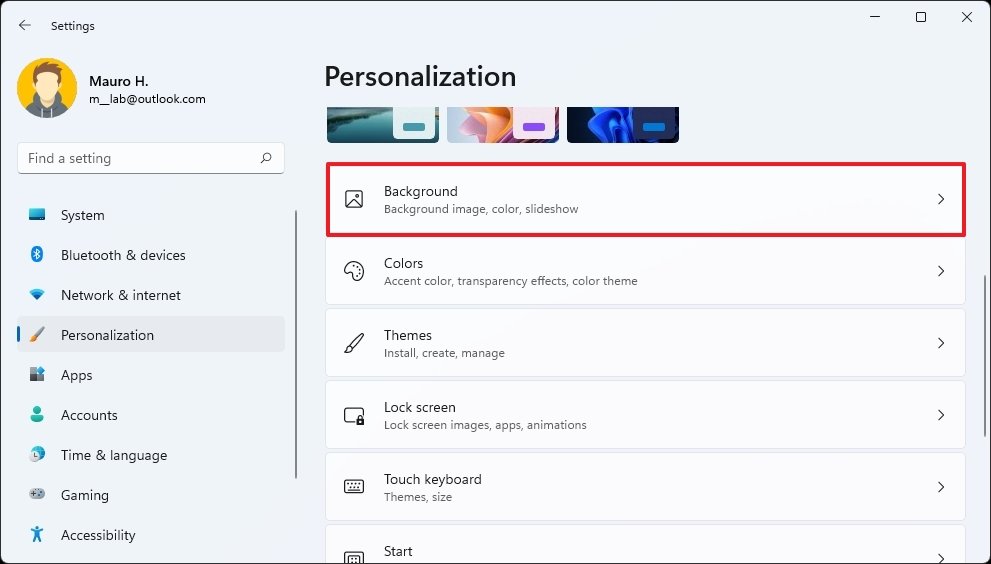Open Background image, color, slideshow page
This screenshot has height=564, width=991.
coord(645,199)
